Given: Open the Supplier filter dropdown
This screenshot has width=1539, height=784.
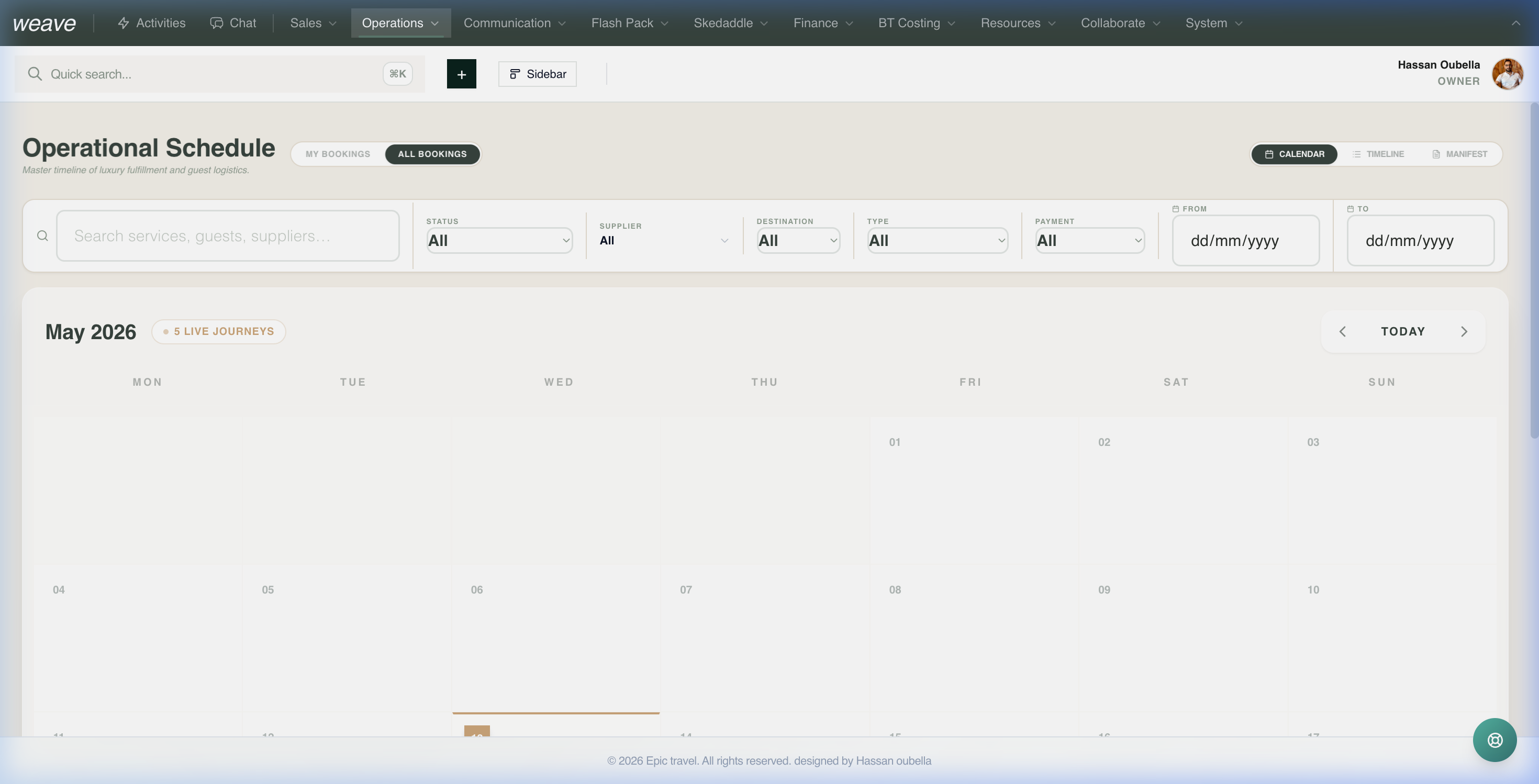Looking at the screenshot, I should coord(664,241).
